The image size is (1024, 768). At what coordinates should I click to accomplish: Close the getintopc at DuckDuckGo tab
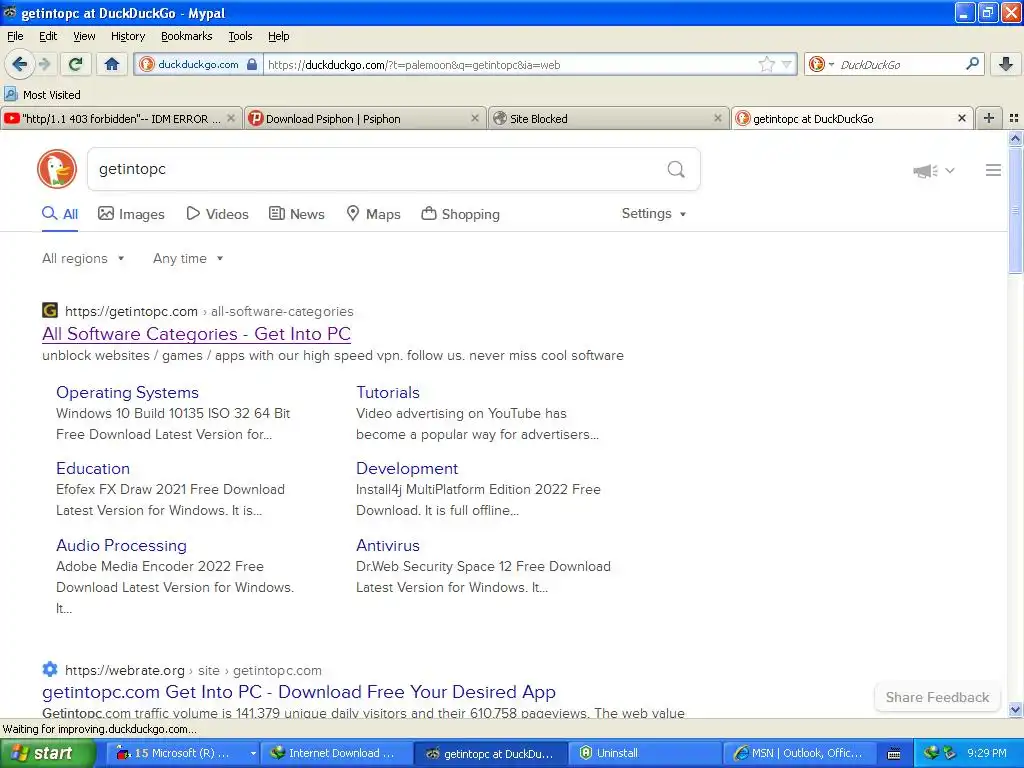[x=961, y=119]
